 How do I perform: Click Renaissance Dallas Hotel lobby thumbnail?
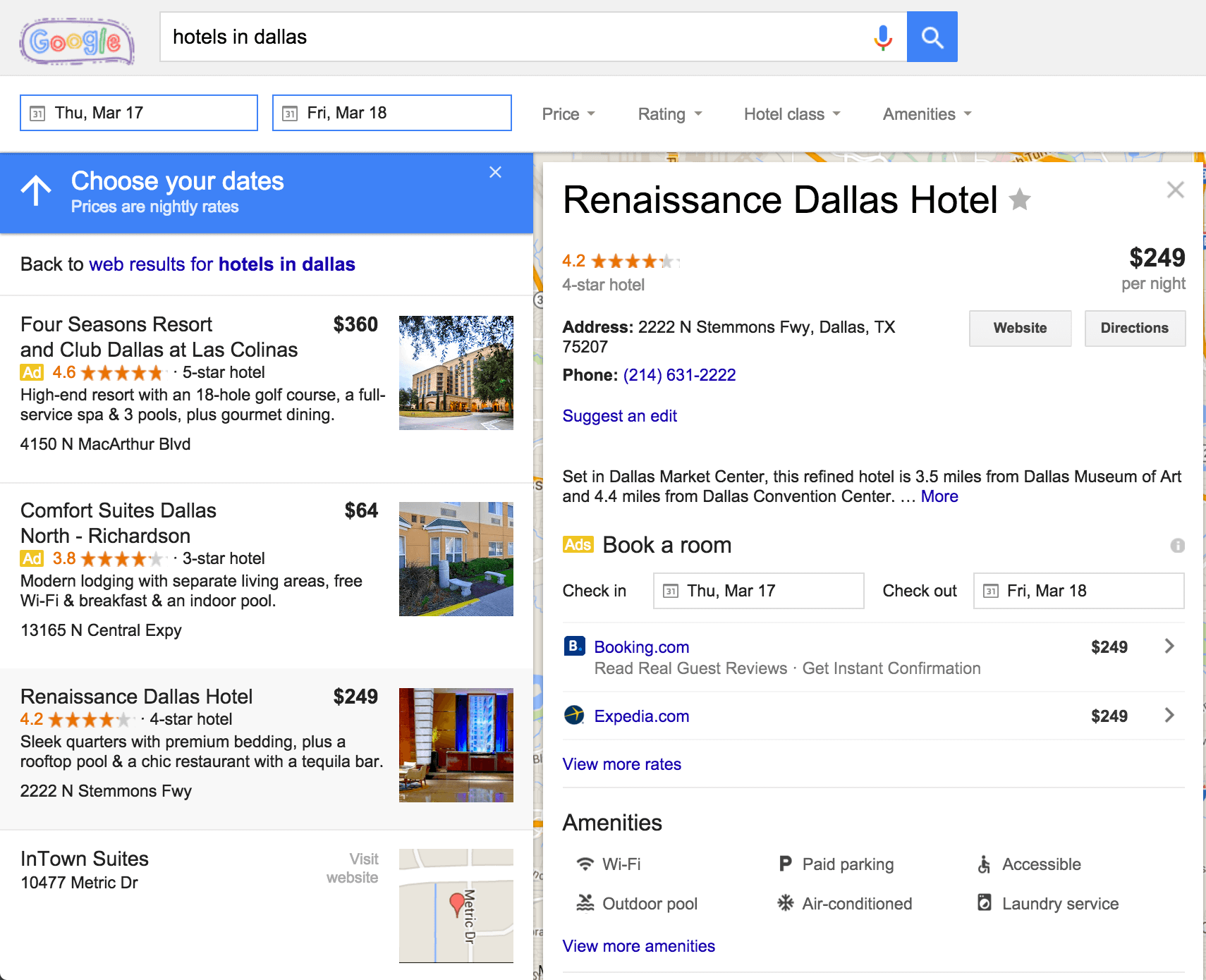click(456, 745)
